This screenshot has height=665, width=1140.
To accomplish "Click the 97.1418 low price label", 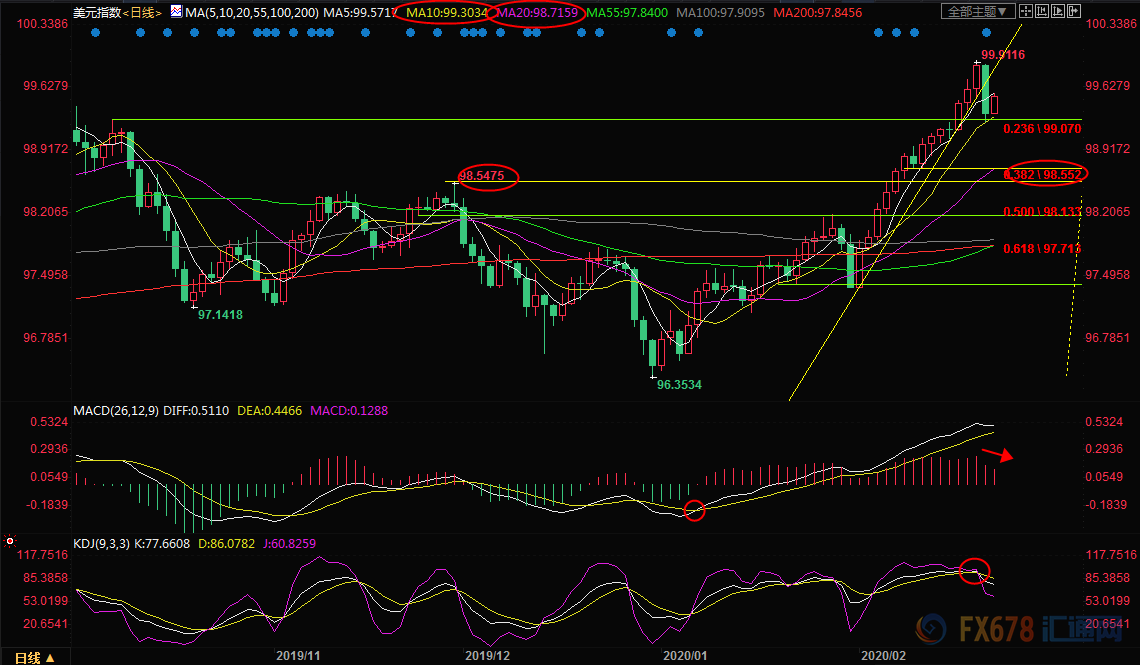I will coord(220,315).
